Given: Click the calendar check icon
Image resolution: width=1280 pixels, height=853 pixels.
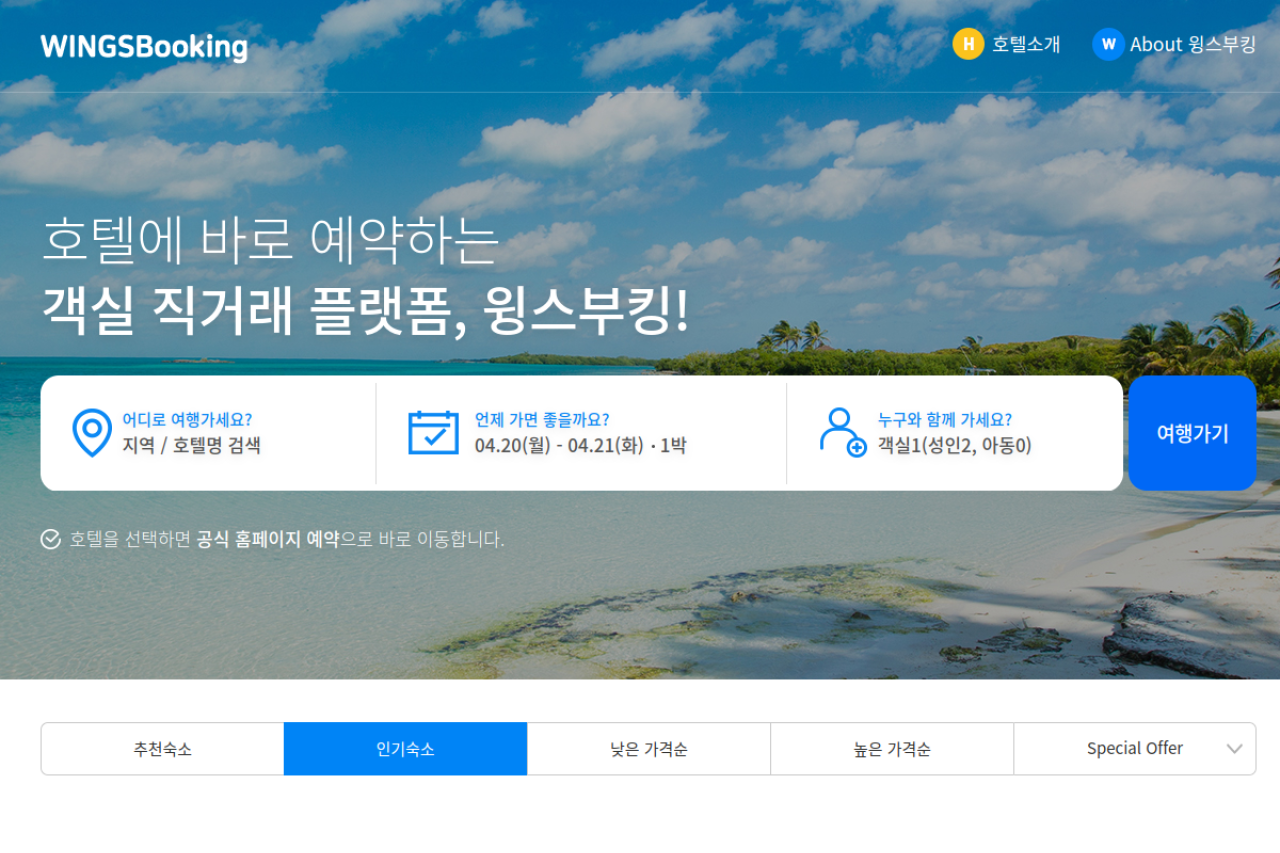Looking at the screenshot, I should point(433,432).
